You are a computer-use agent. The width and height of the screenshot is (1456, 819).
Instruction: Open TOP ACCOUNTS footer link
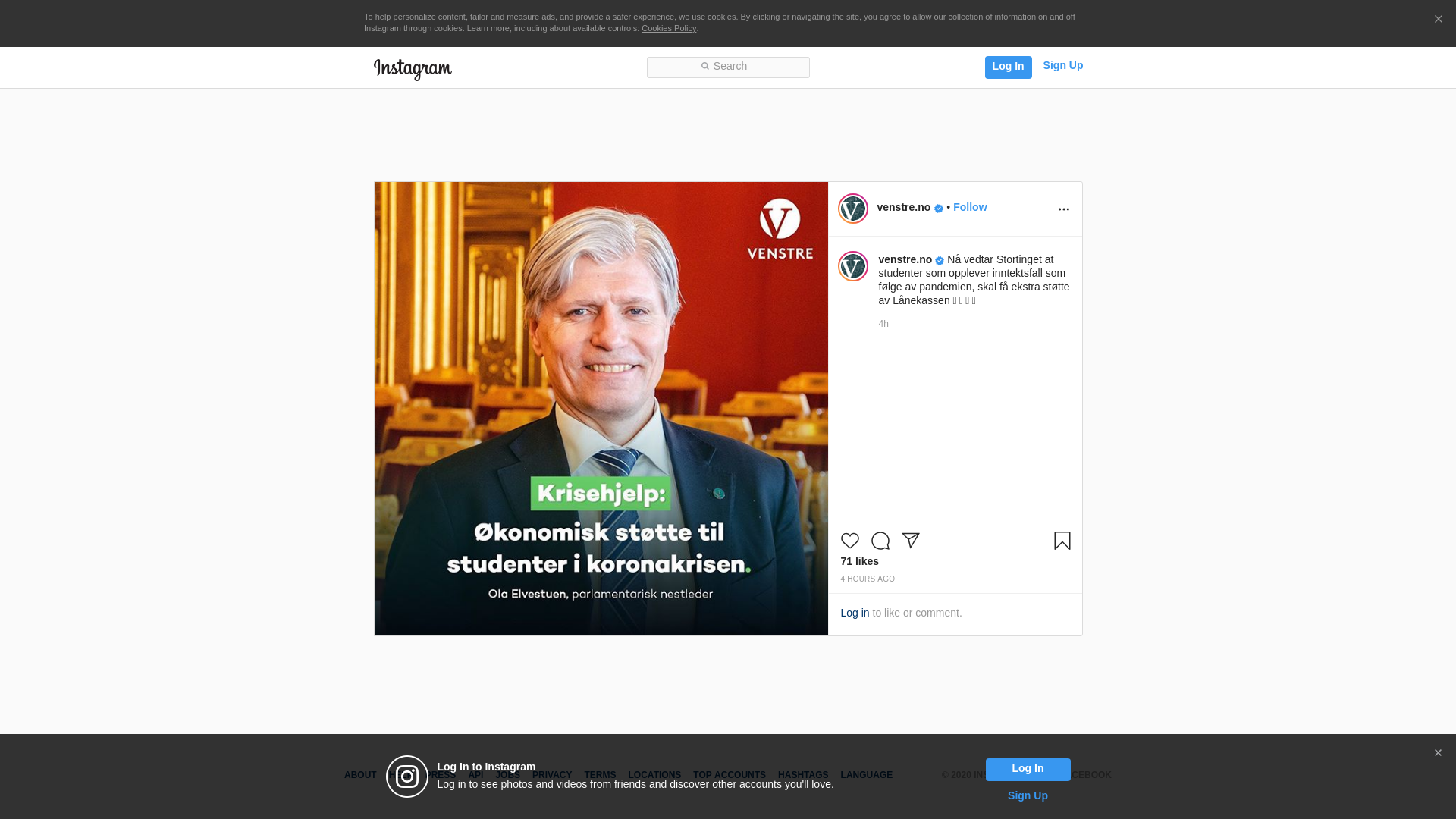730,775
